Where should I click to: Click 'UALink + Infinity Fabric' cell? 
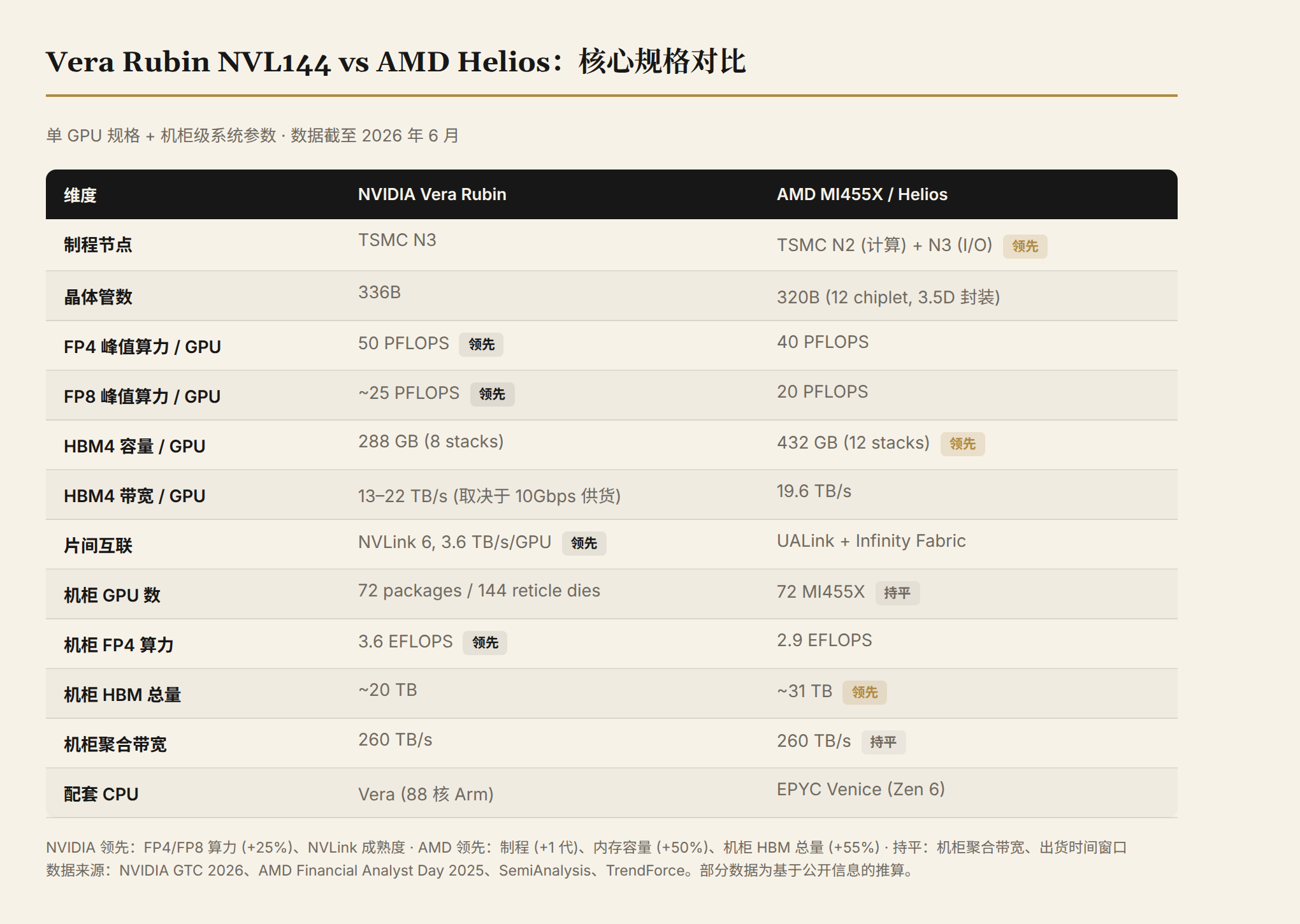tap(871, 541)
